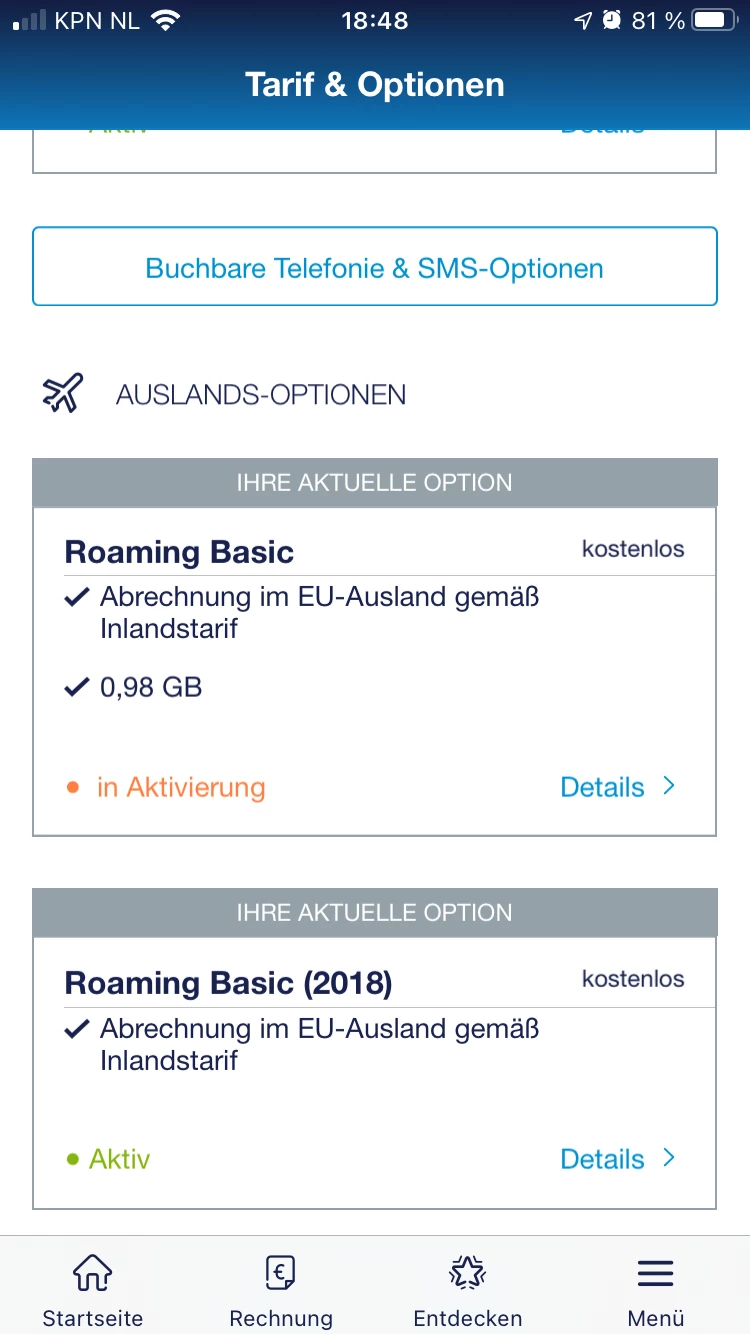Tap the alarm clock status icon

(x=612, y=20)
